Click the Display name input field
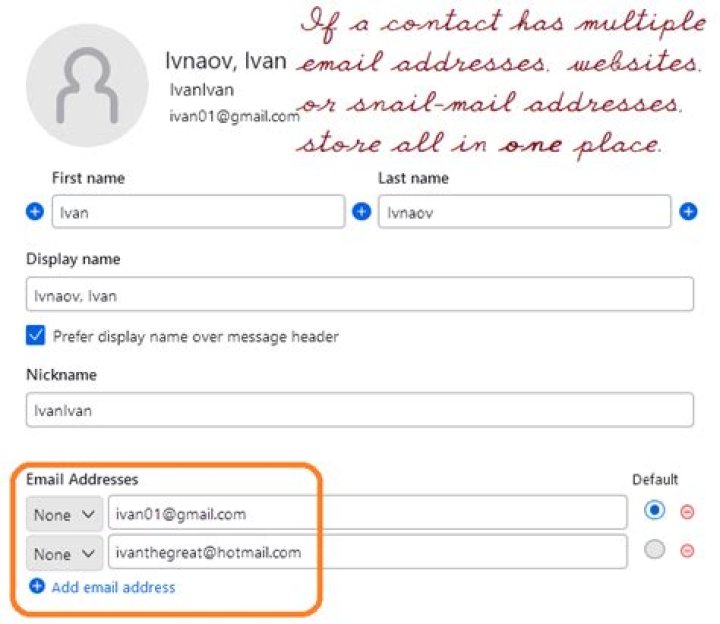This screenshot has height=624, width=720. [360, 294]
